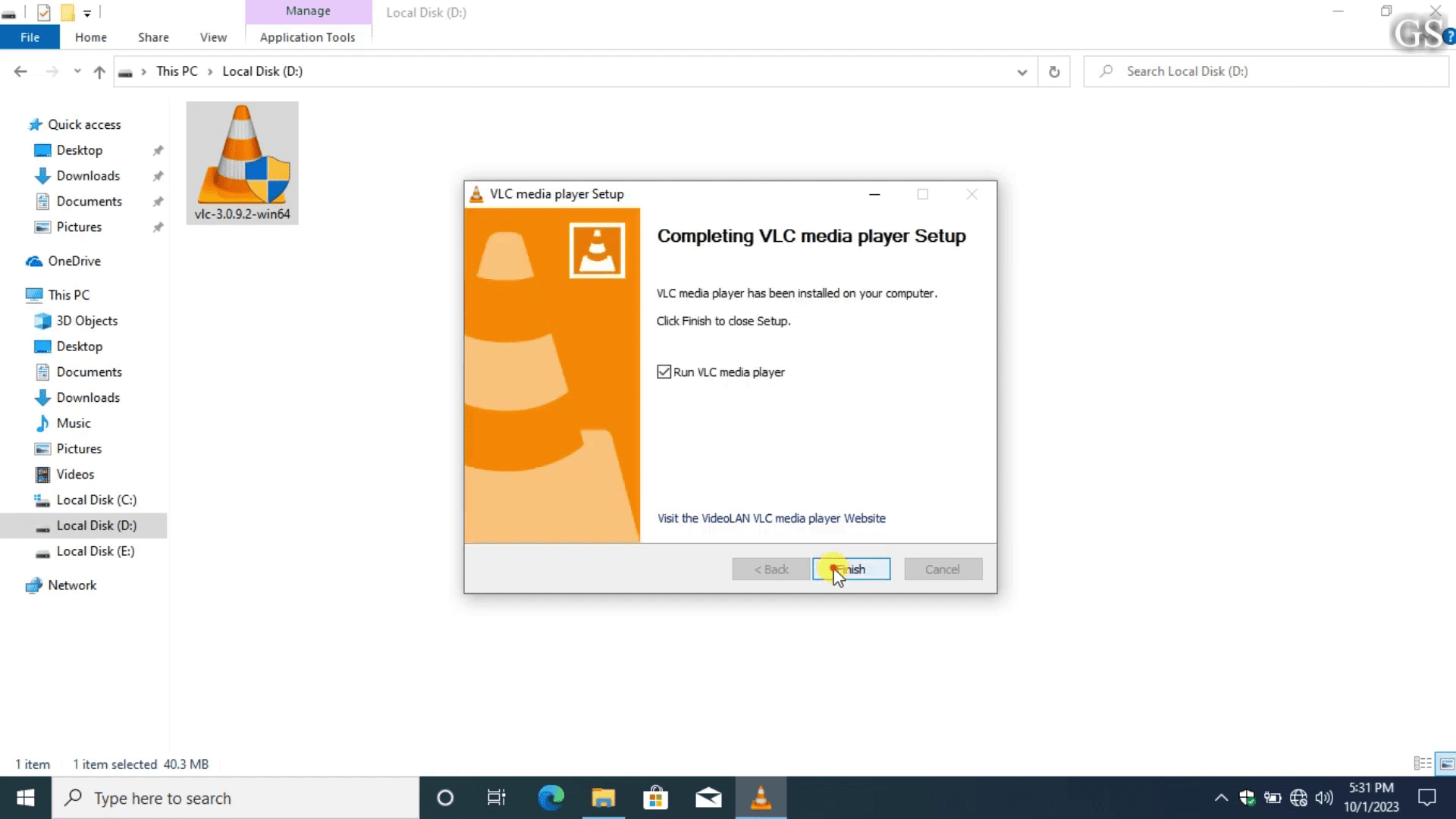Open the taskbar clock showing 5:31 PM

click(x=1371, y=798)
